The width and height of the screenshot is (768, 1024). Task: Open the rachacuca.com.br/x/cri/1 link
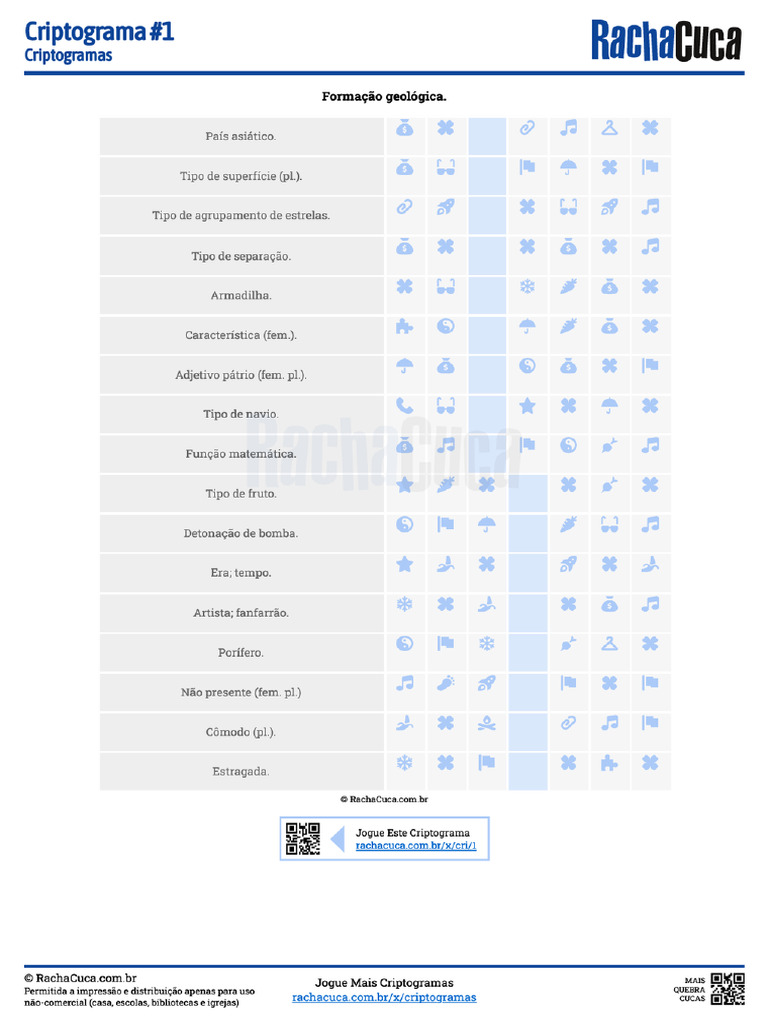[x=416, y=846]
